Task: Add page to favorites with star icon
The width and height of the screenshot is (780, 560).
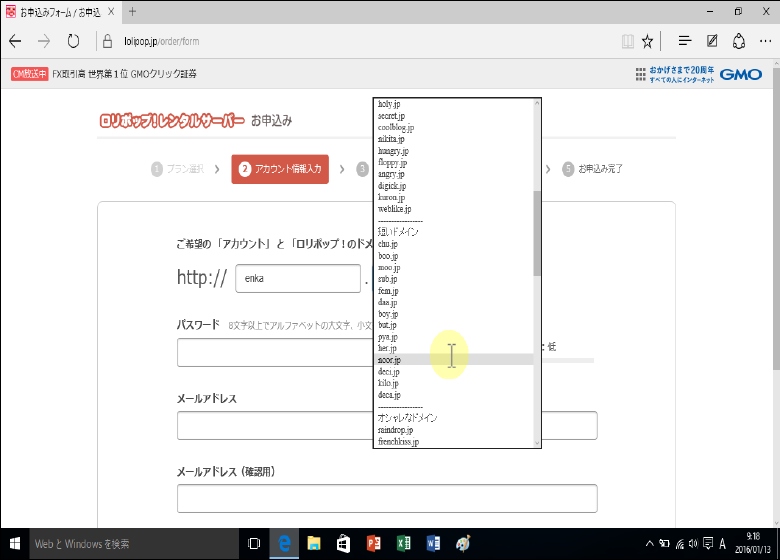Action: 647,41
